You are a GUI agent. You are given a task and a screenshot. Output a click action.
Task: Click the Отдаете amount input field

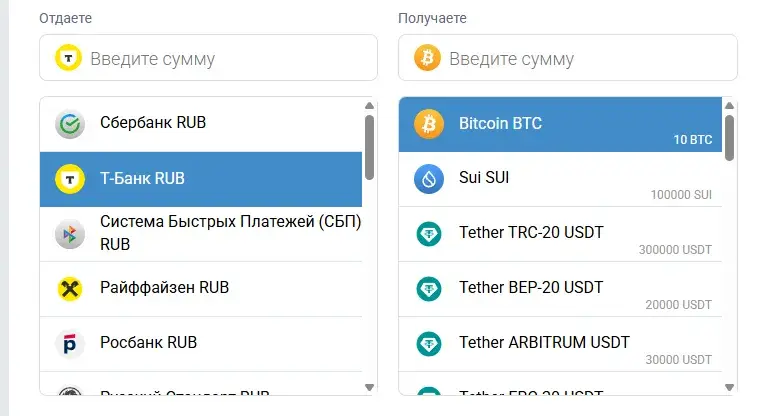click(209, 57)
